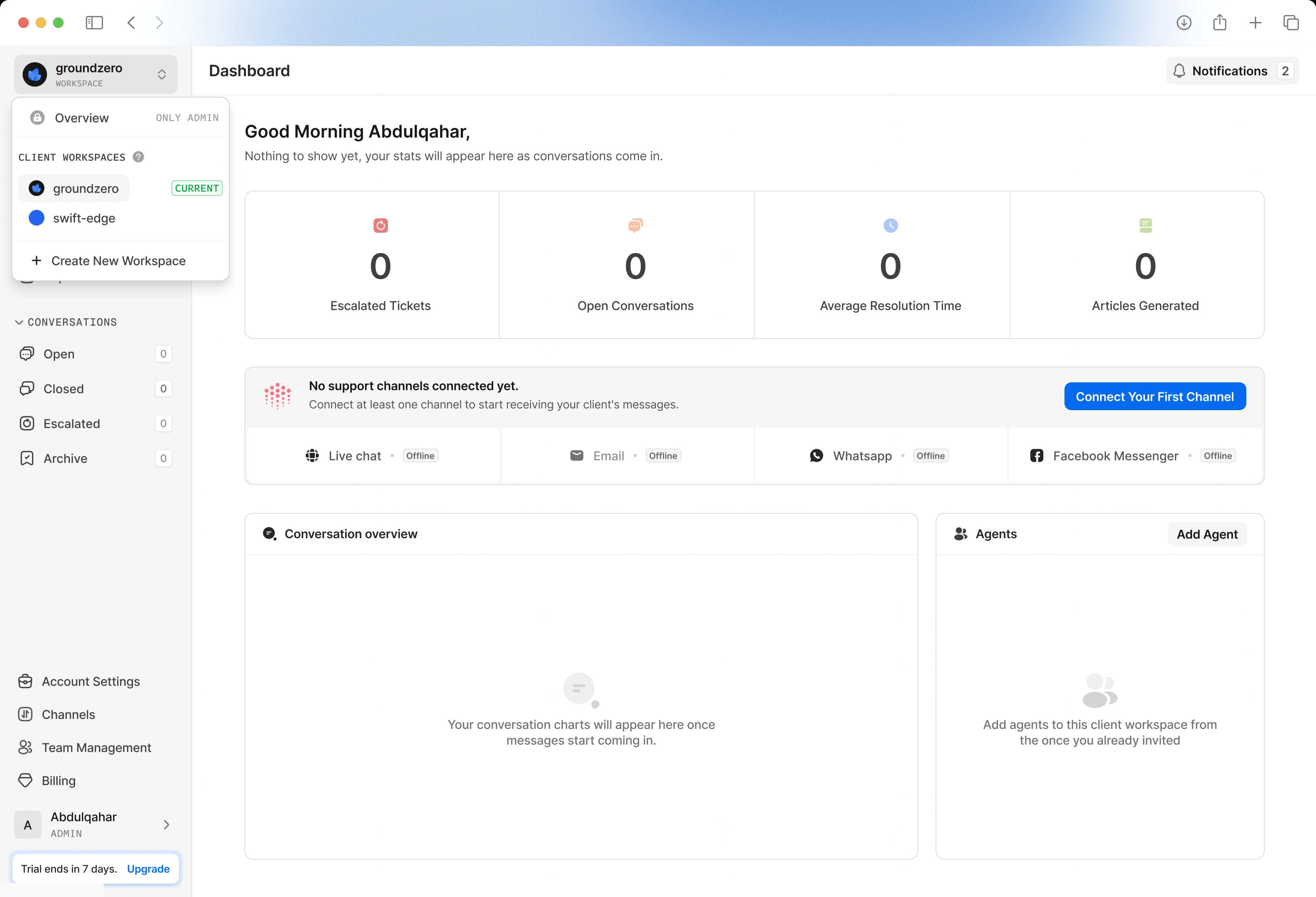Collapse the Conversations section

pyautogui.click(x=19, y=322)
